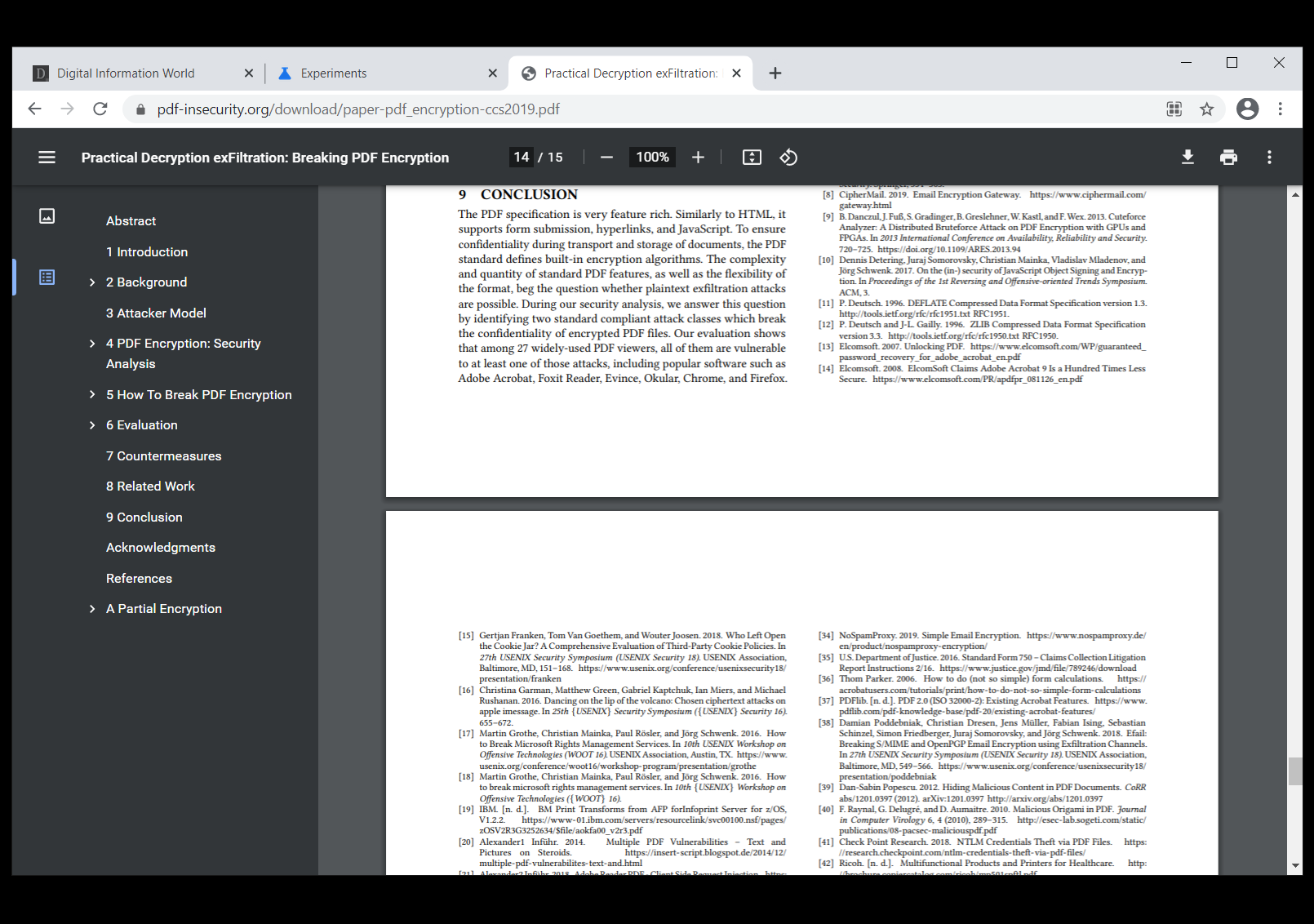Image resolution: width=1314 pixels, height=924 pixels.
Task: Click the PDF document title in toolbar
Action: tap(265, 158)
